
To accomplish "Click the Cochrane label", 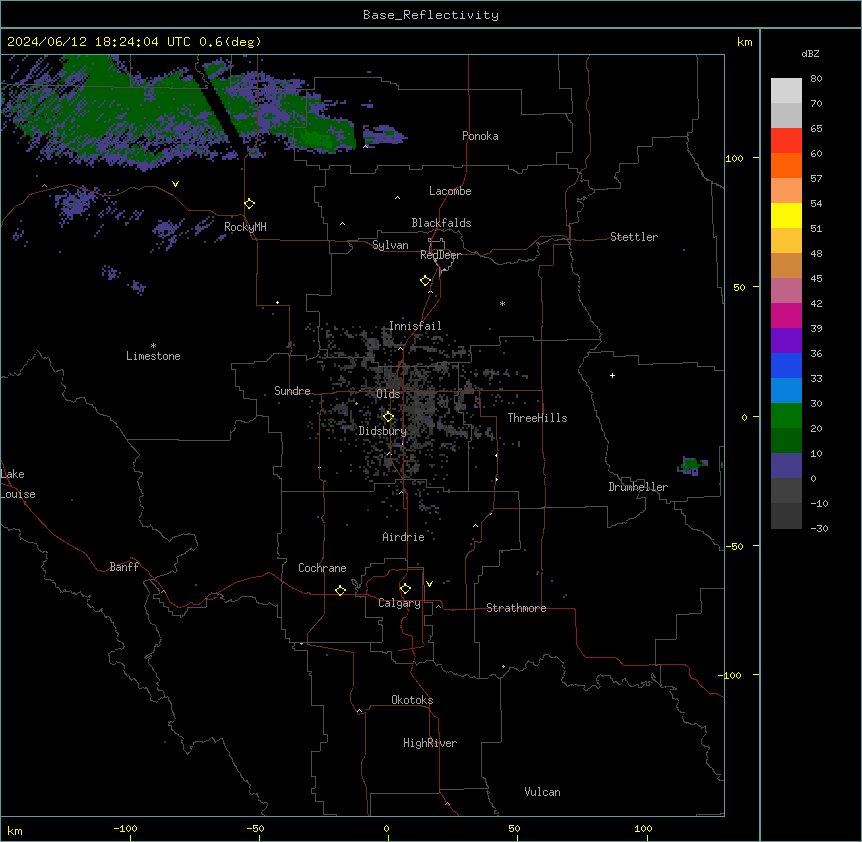I will 322,568.
